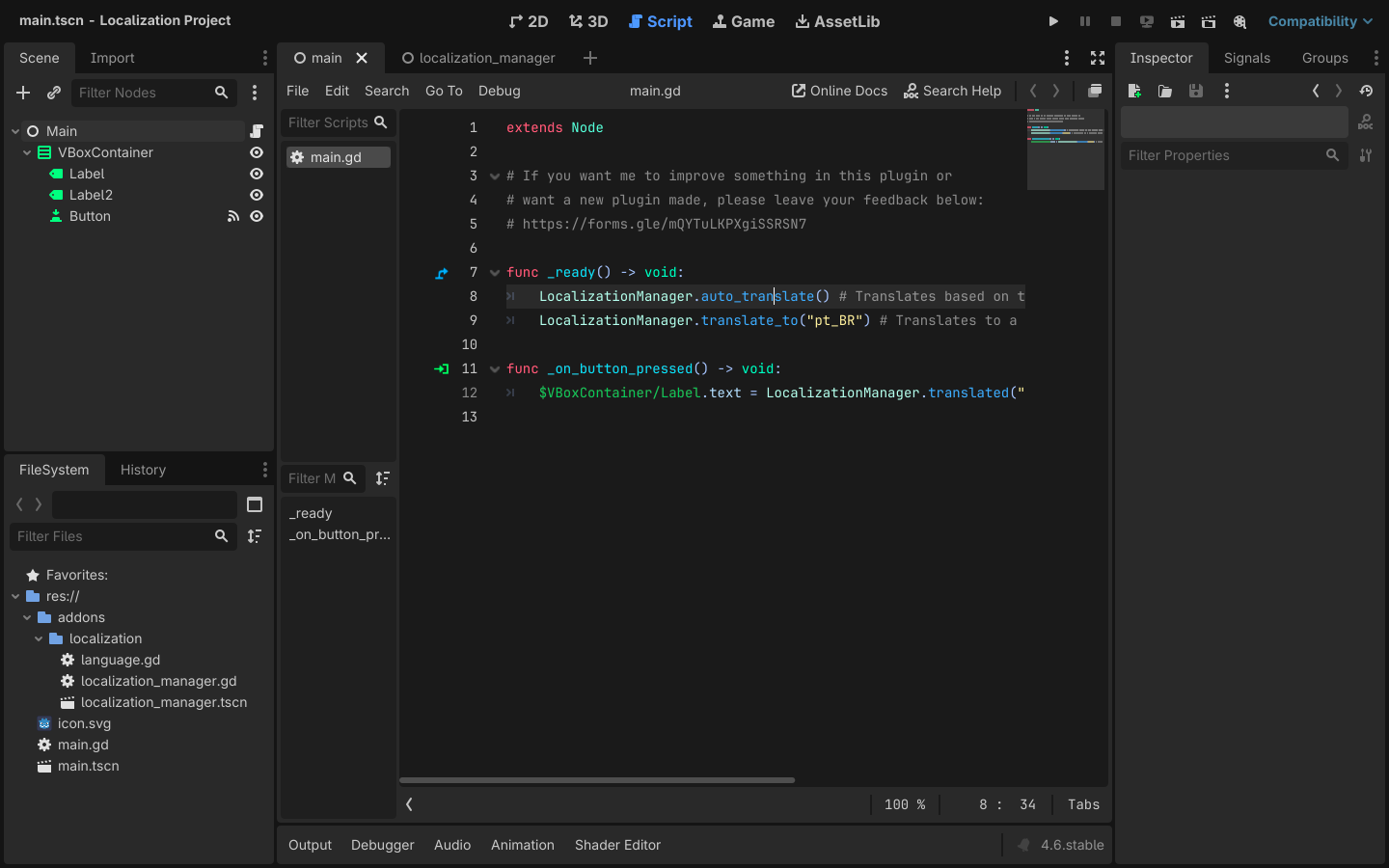Open the Game workspace

click(x=744, y=21)
